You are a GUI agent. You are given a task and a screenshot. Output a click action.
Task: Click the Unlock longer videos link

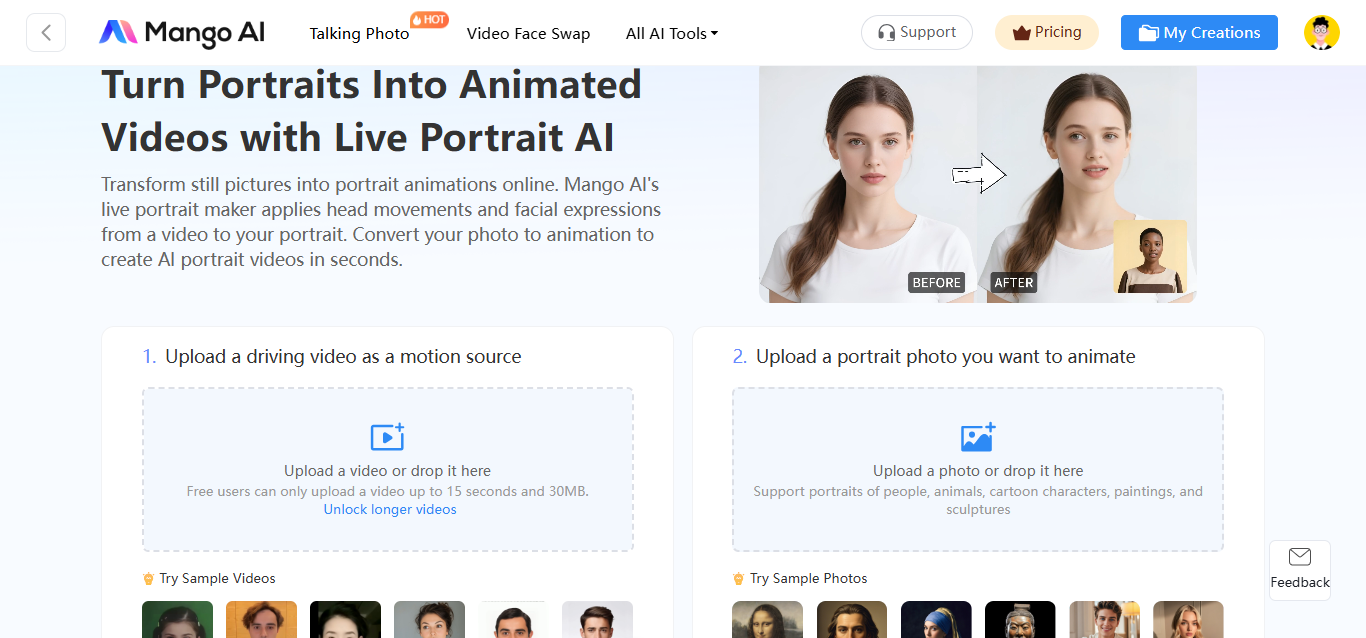(389, 509)
